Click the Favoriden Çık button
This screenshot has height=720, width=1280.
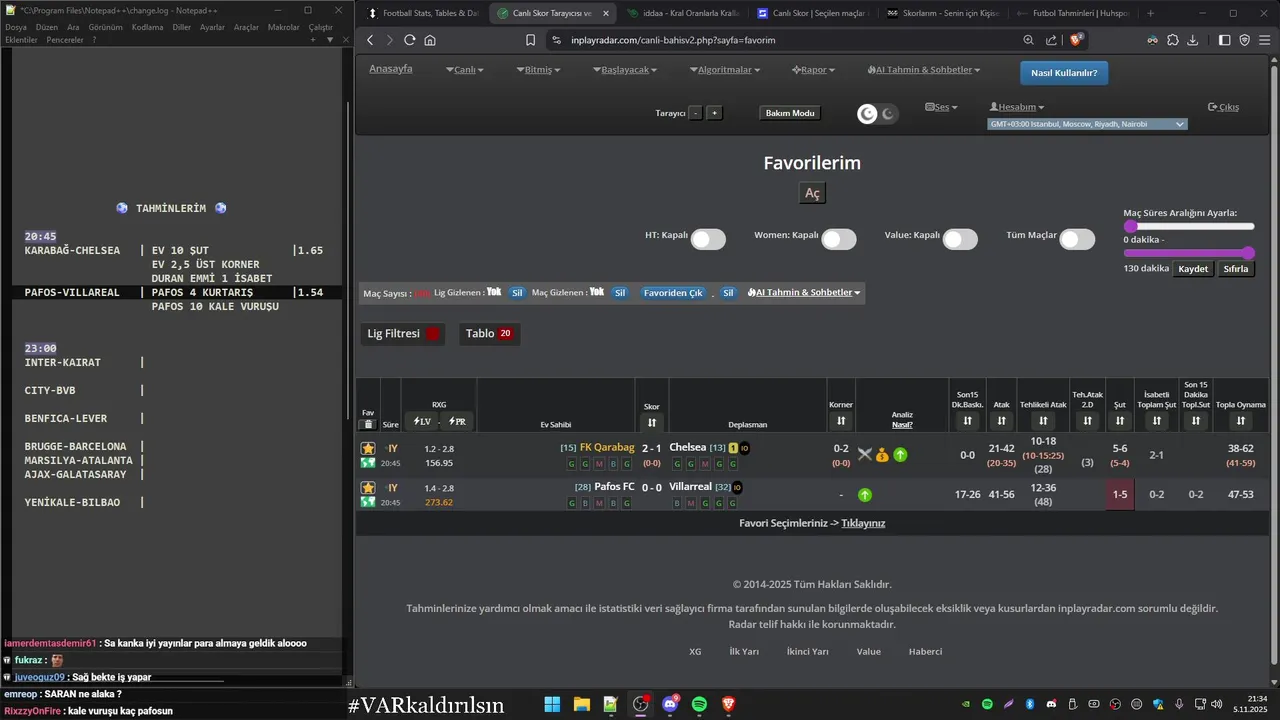[x=673, y=293]
